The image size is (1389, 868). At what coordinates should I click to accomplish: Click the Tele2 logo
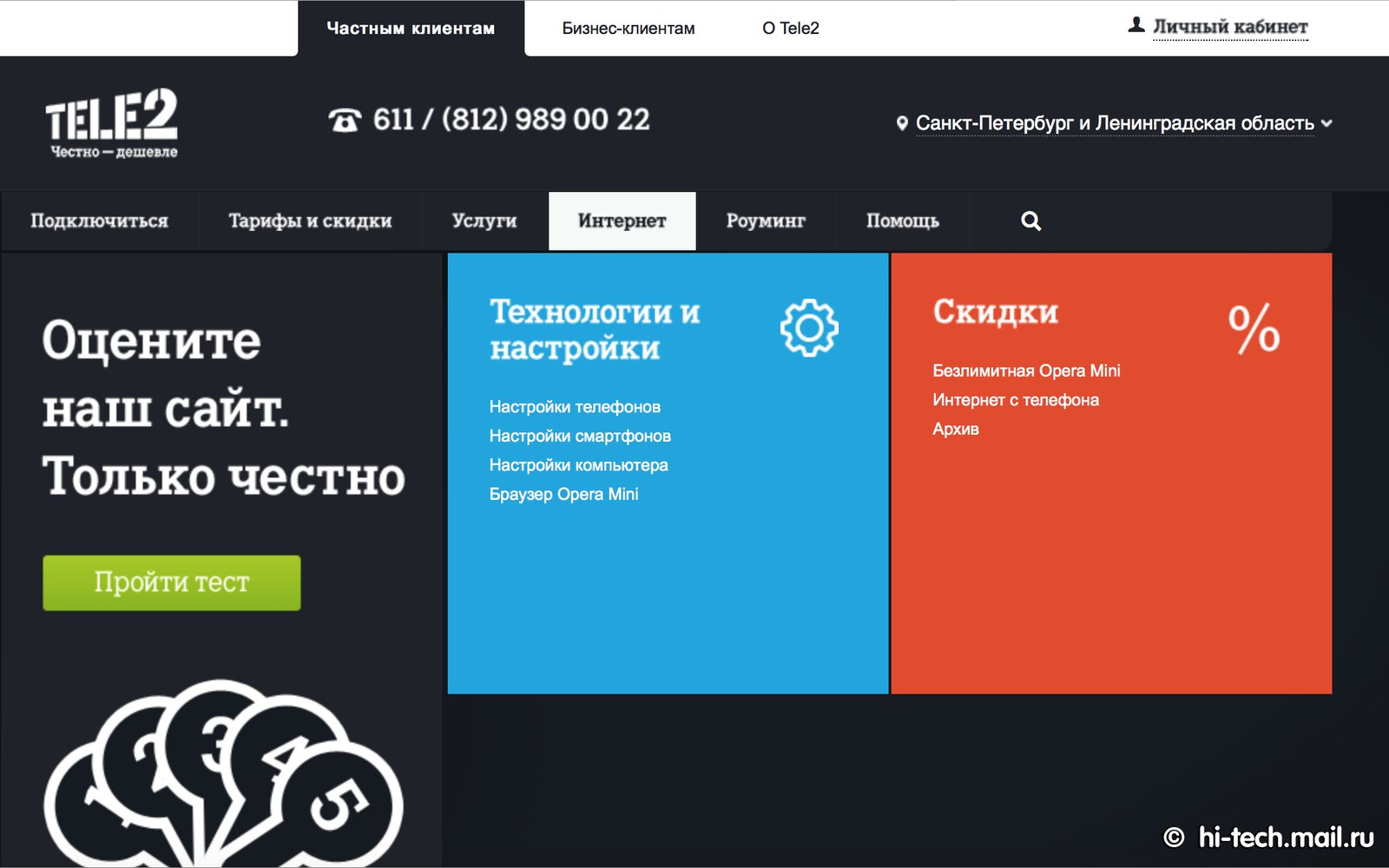click(111, 123)
